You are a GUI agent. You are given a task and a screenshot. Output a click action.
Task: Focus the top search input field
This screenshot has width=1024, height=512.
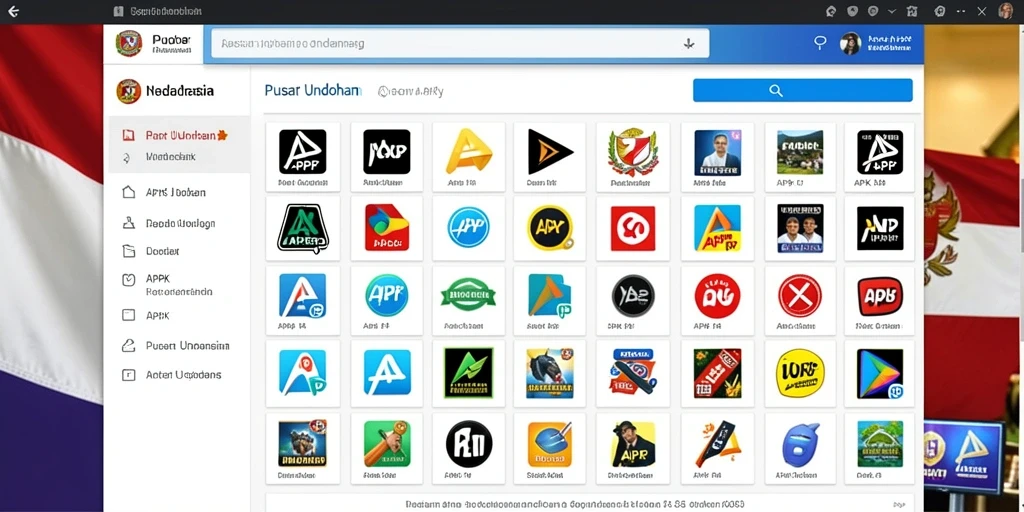click(x=460, y=44)
